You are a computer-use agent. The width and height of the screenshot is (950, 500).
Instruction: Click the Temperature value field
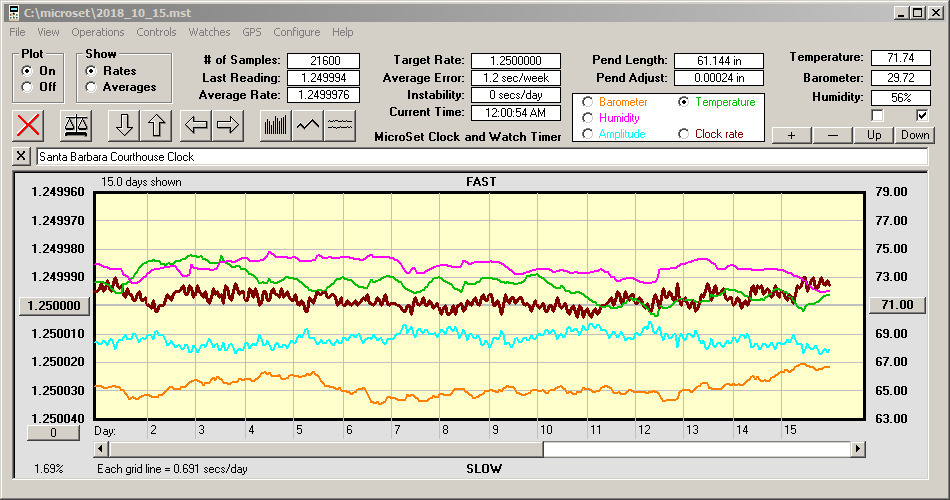click(x=900, y=58)
